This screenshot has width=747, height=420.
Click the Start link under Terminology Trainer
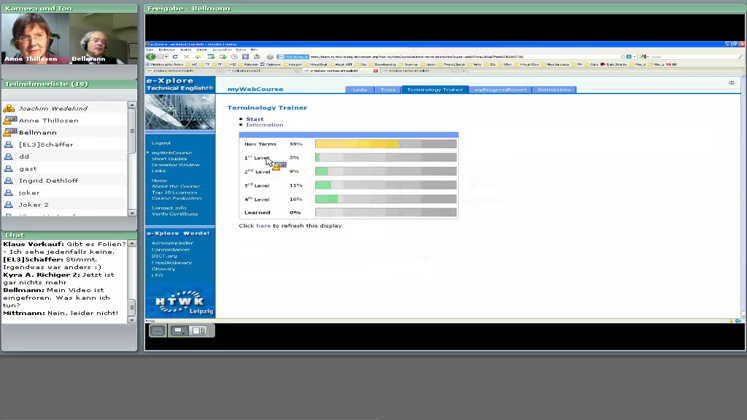coord(255,119)
